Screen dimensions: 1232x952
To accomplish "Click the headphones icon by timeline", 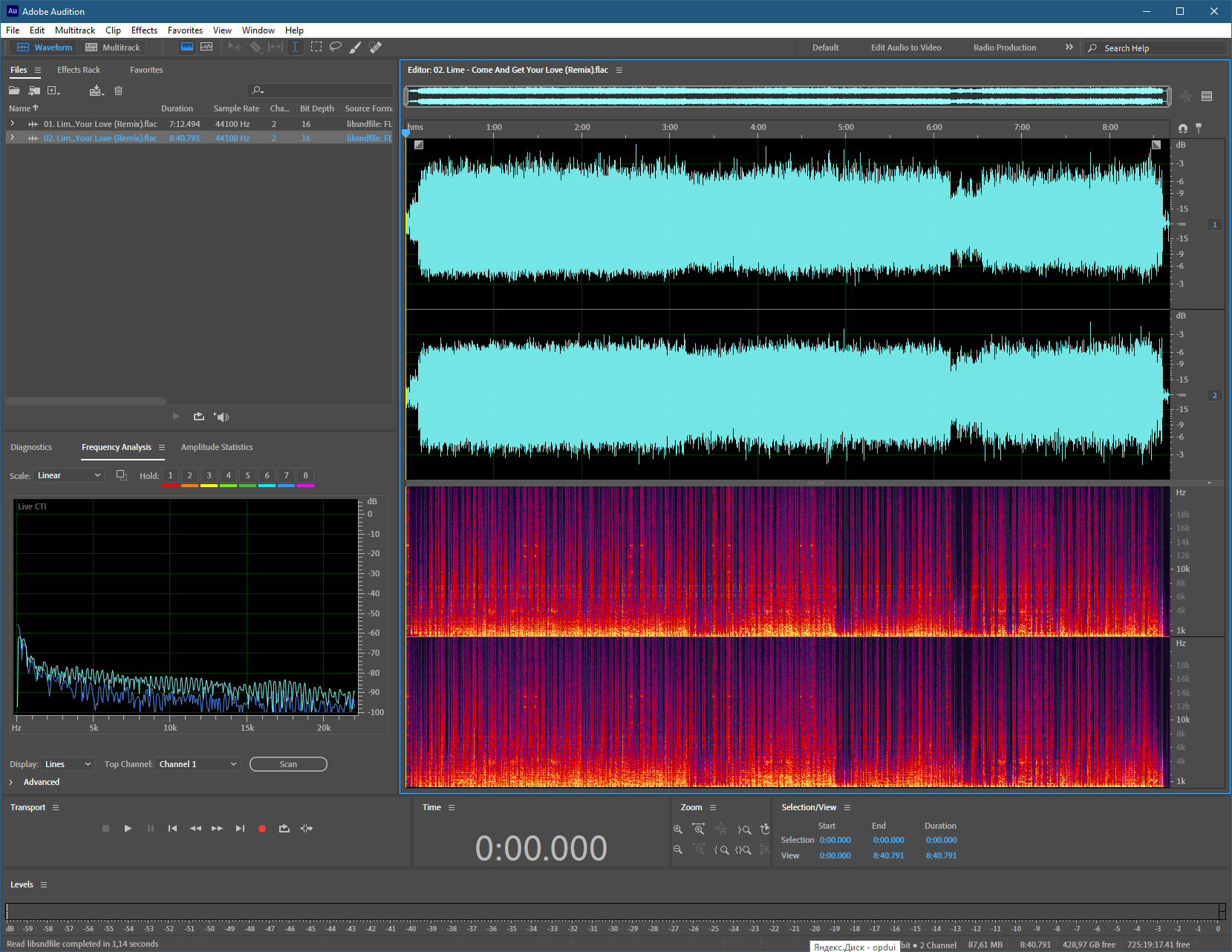I will [1183, 128].
